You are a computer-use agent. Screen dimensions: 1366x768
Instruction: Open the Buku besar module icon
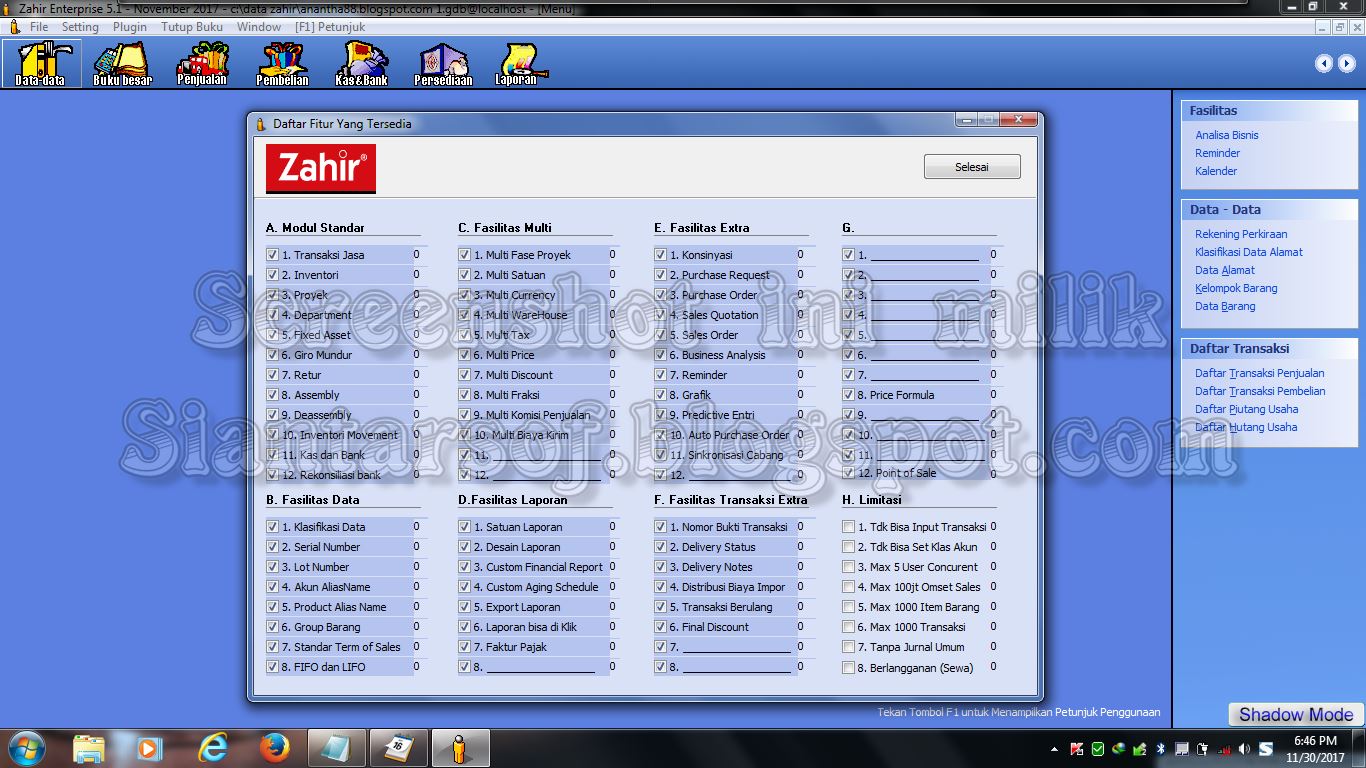[121, 62]
